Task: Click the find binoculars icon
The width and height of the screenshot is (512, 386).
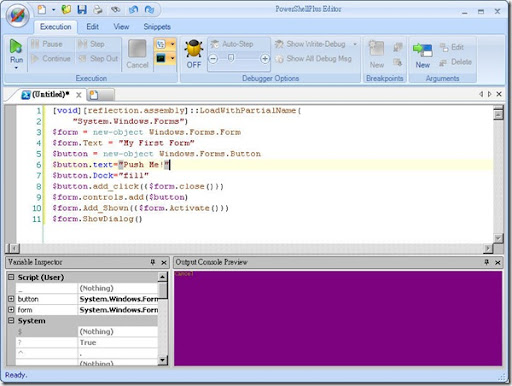Action: click(116, 10)
